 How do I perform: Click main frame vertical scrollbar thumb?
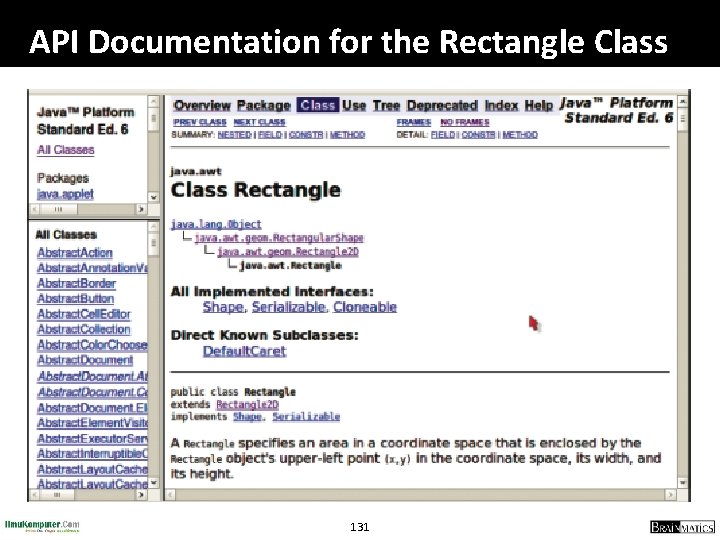pos(683,118)
